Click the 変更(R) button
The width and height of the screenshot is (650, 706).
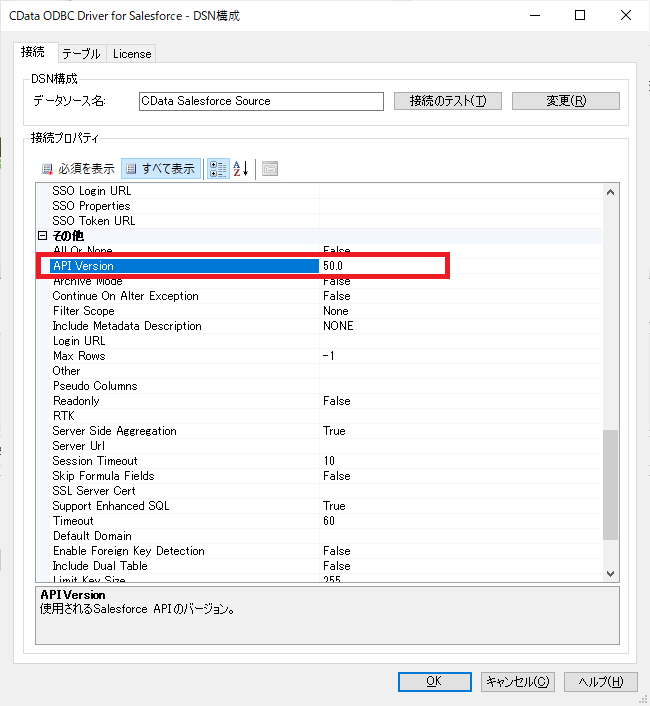click(x=566, y=101)
